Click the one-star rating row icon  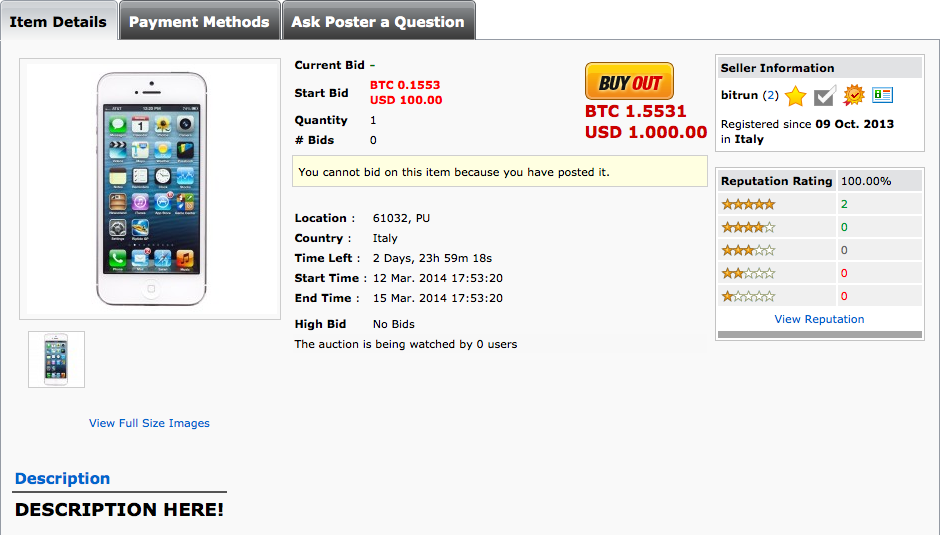click(x=748, y=296)
